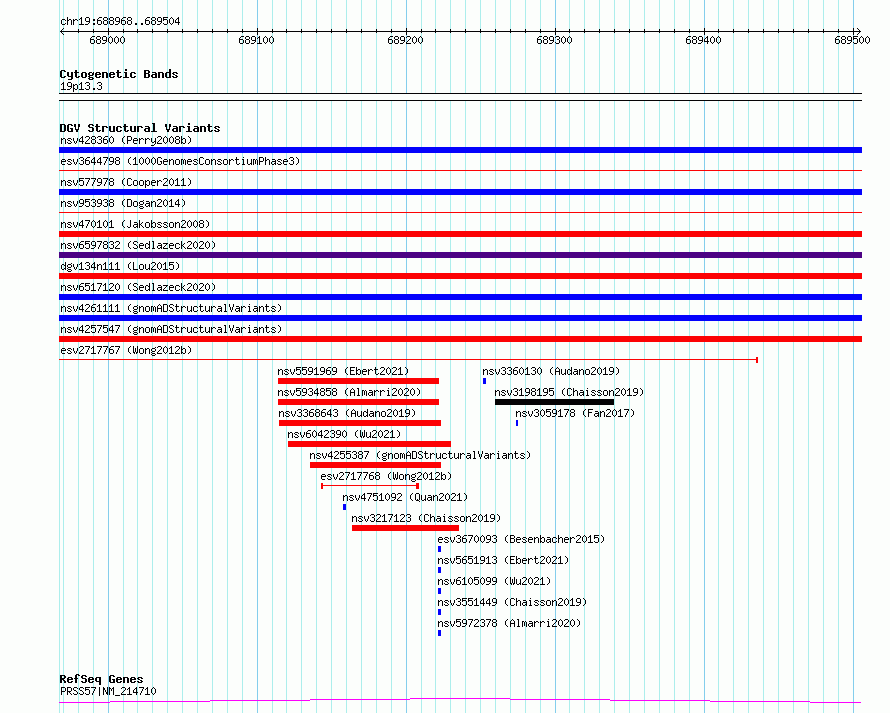
Task: Select the blue bar for nsv428360
Action: [x=460, y=150]
